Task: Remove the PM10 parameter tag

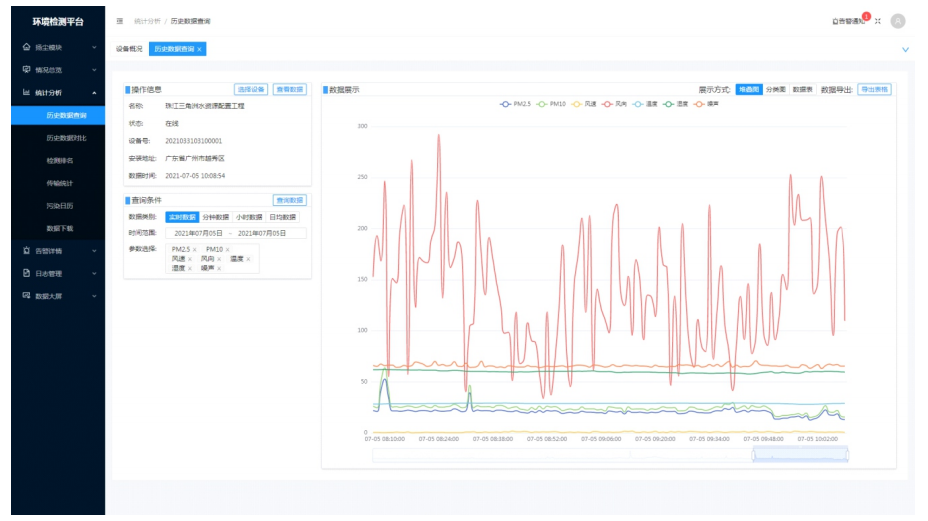Action: pyautogui.click(x=227, y=250)
